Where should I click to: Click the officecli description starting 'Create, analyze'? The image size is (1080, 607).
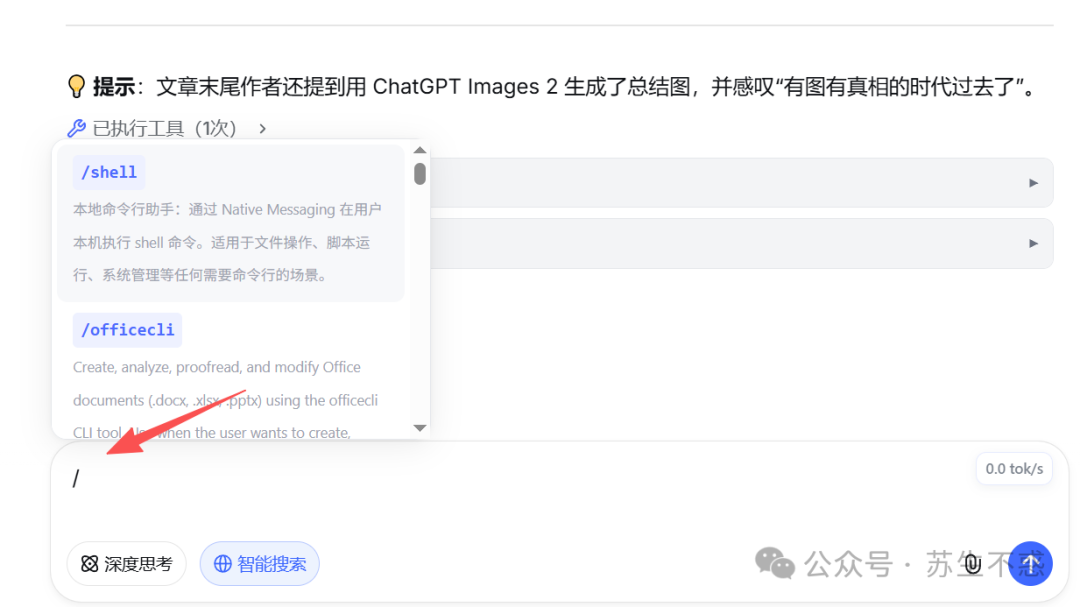226,400
